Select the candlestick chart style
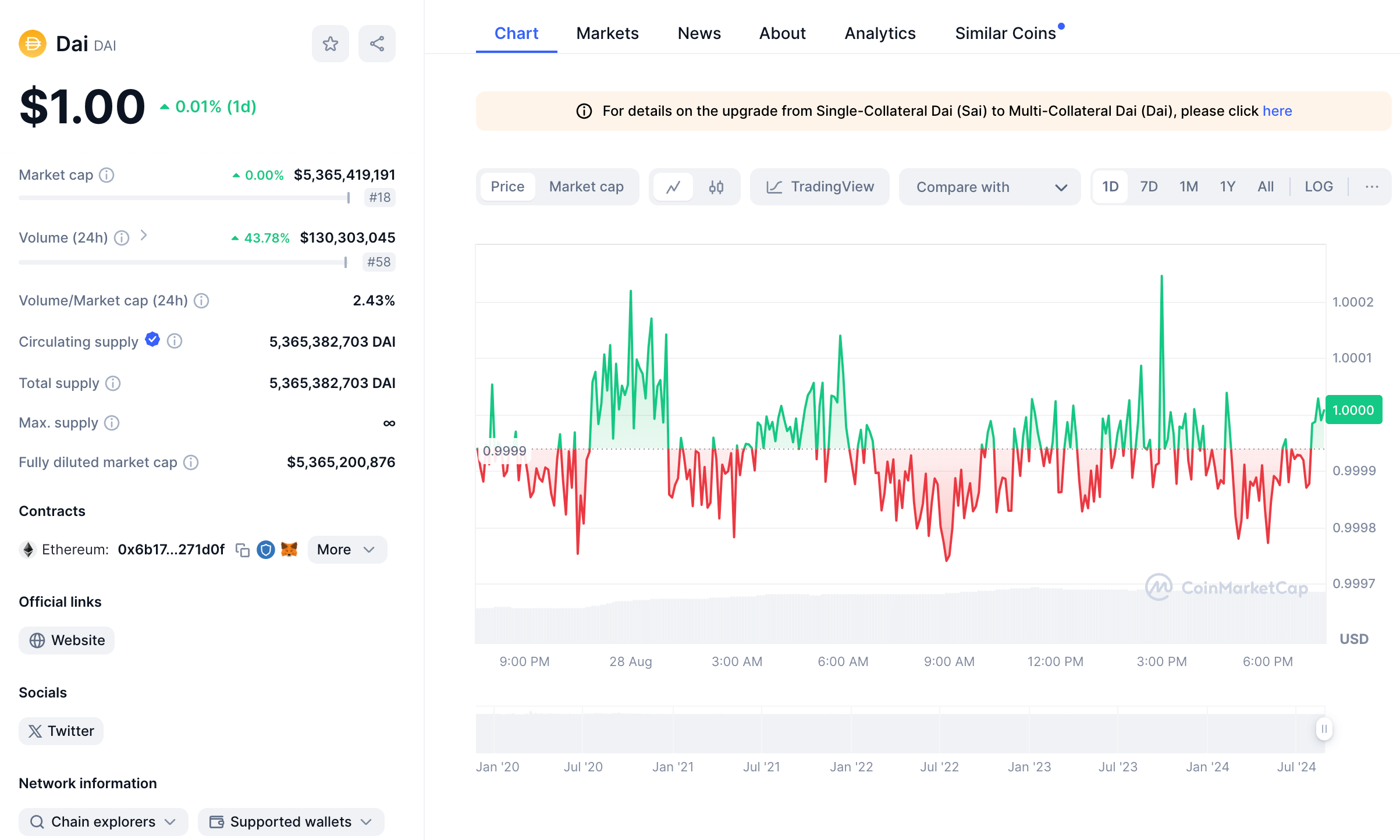 tap(716, 187)
